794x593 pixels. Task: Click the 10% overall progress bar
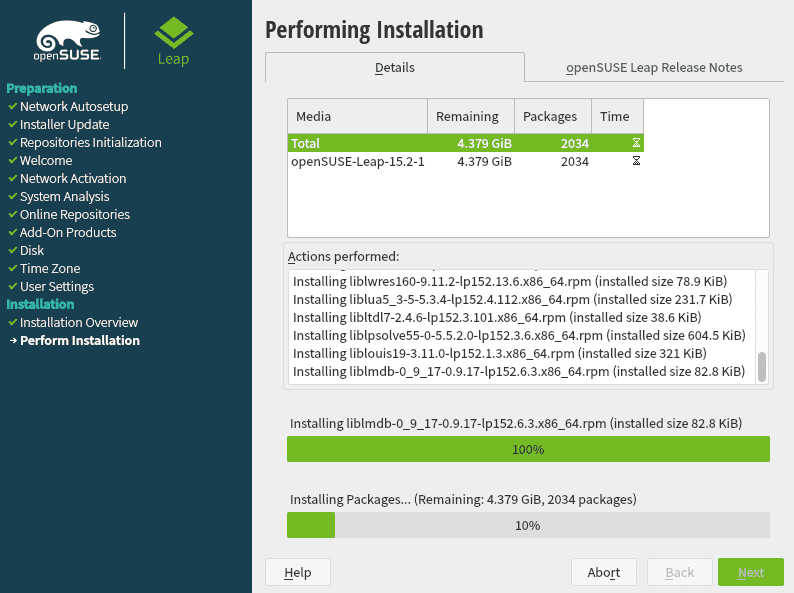point(528,525)
